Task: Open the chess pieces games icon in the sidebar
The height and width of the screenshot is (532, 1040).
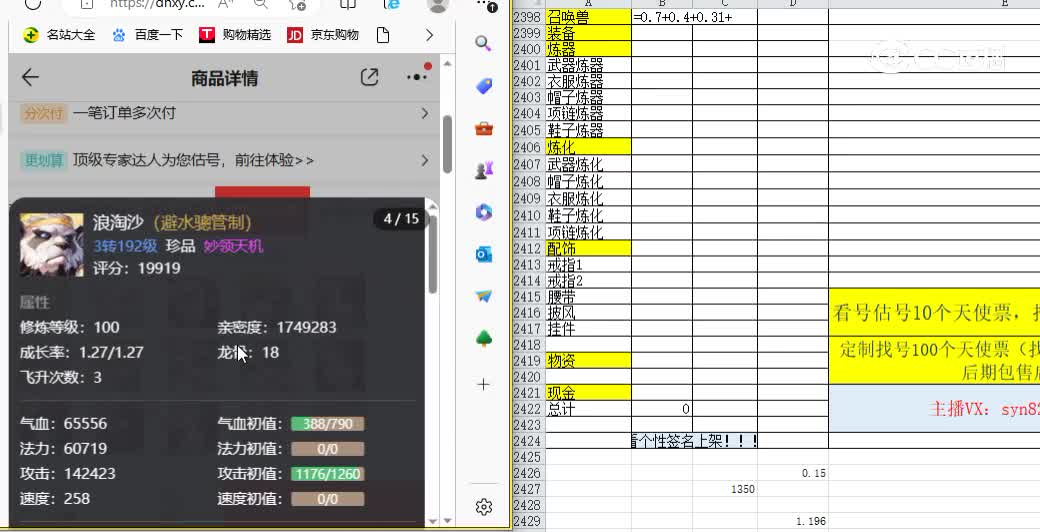Action: 484,170
